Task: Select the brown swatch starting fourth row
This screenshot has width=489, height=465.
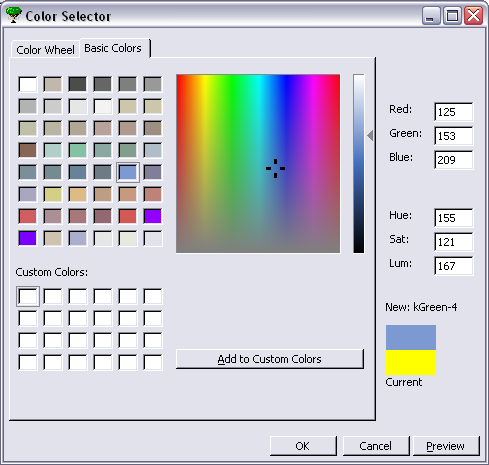Action: [x=28, y=150]
